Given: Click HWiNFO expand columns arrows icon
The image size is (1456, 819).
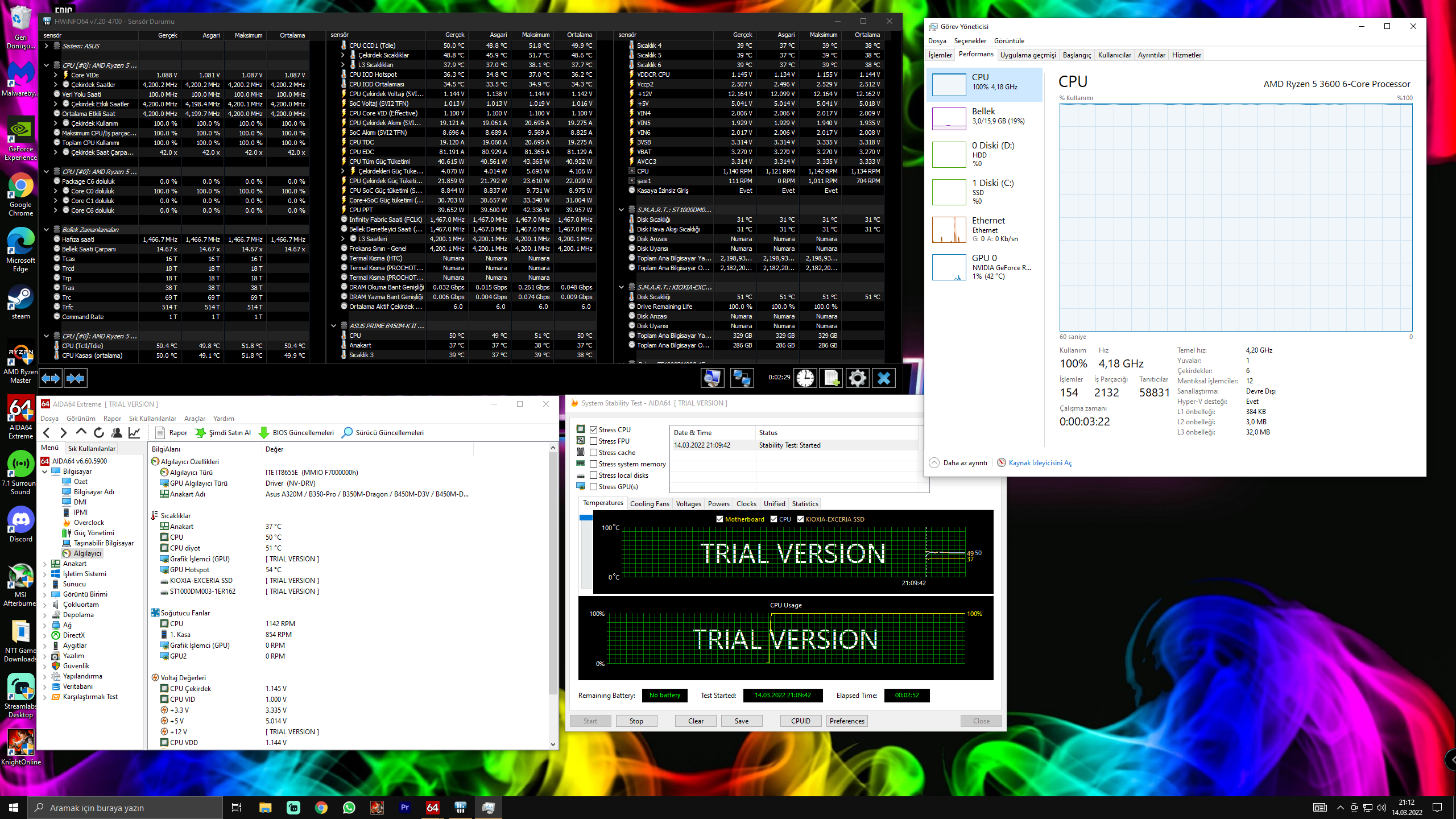Looking at the screenshot, I should (x=50, y=378).
